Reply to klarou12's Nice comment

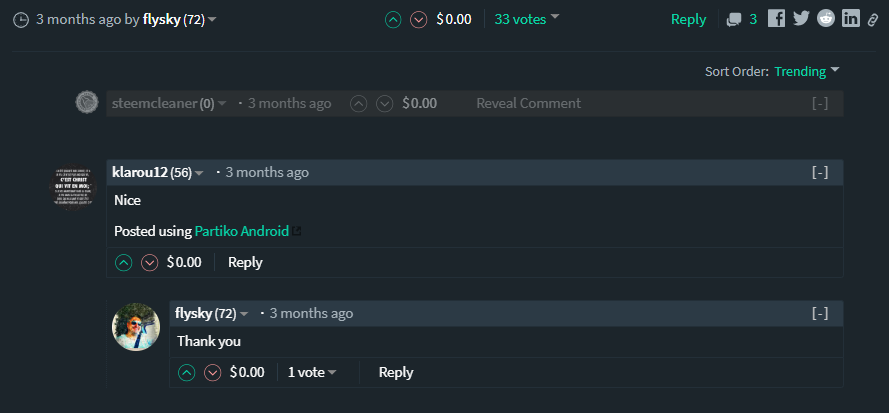pos(245,262)
